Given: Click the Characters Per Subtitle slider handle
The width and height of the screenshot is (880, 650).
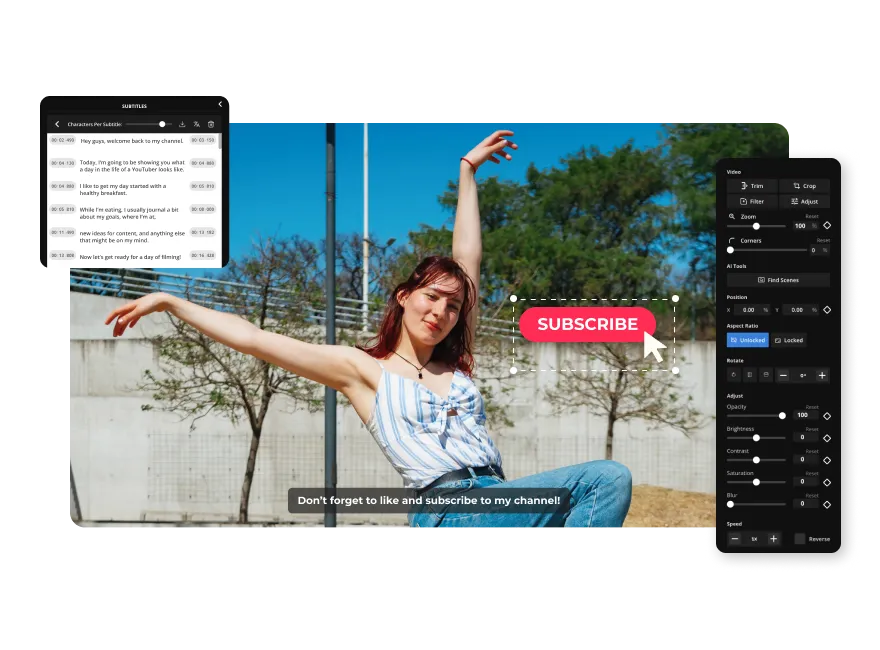Looking at the screenshot, I should (x=162, y=124).
